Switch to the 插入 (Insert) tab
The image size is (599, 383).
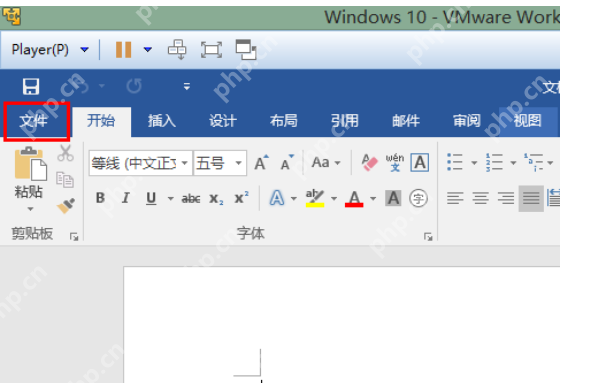162,121
